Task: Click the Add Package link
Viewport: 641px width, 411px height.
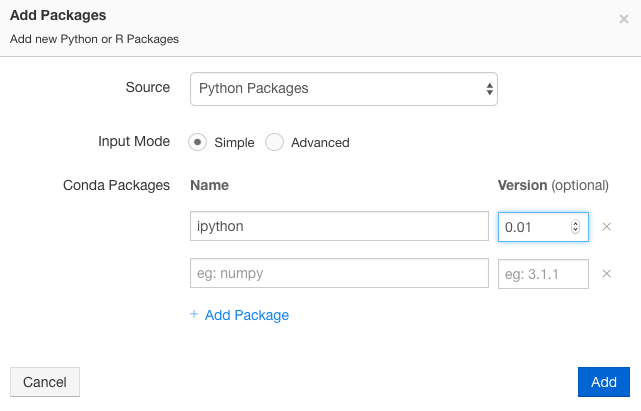Action: pyautogui.click(x=247, y=315)
